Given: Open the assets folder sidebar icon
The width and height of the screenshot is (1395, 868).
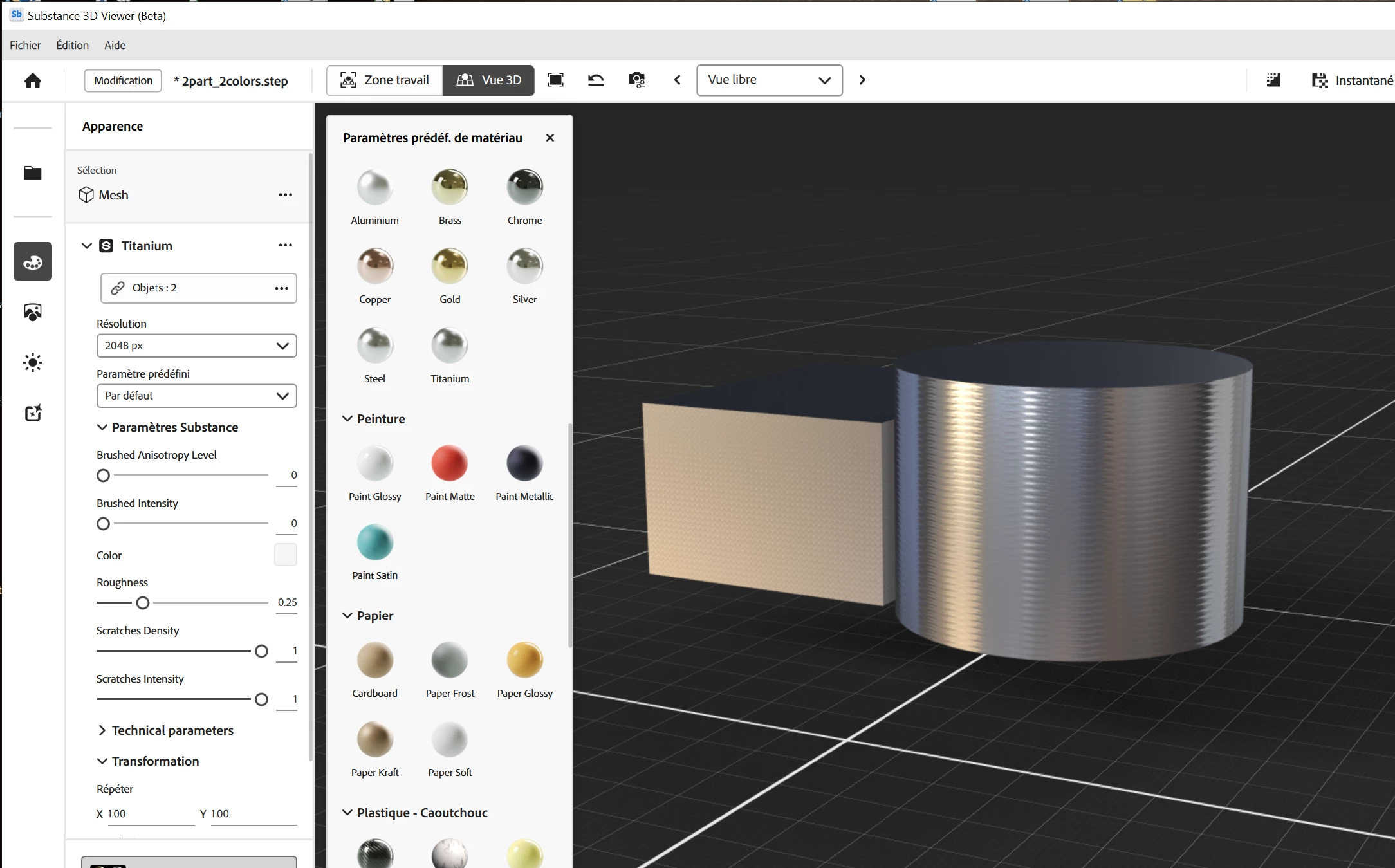Looking at the screenshot, I should pyautogui.click(x=33, y=173).
